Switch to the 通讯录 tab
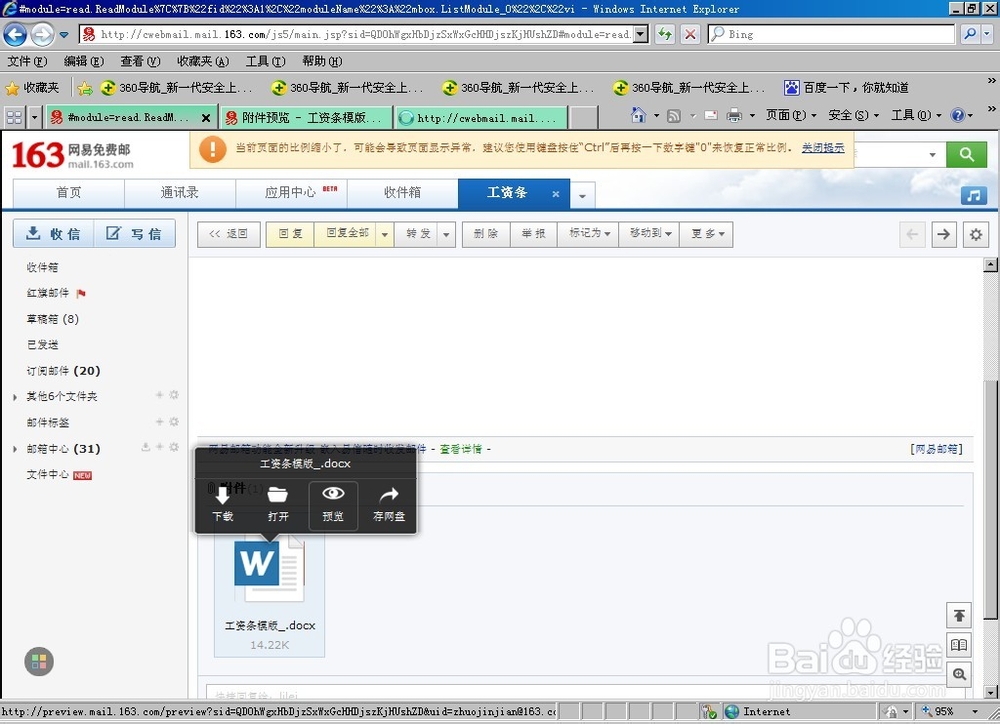This screenshot has width=1000, height=724. click(x=180, y=193)
